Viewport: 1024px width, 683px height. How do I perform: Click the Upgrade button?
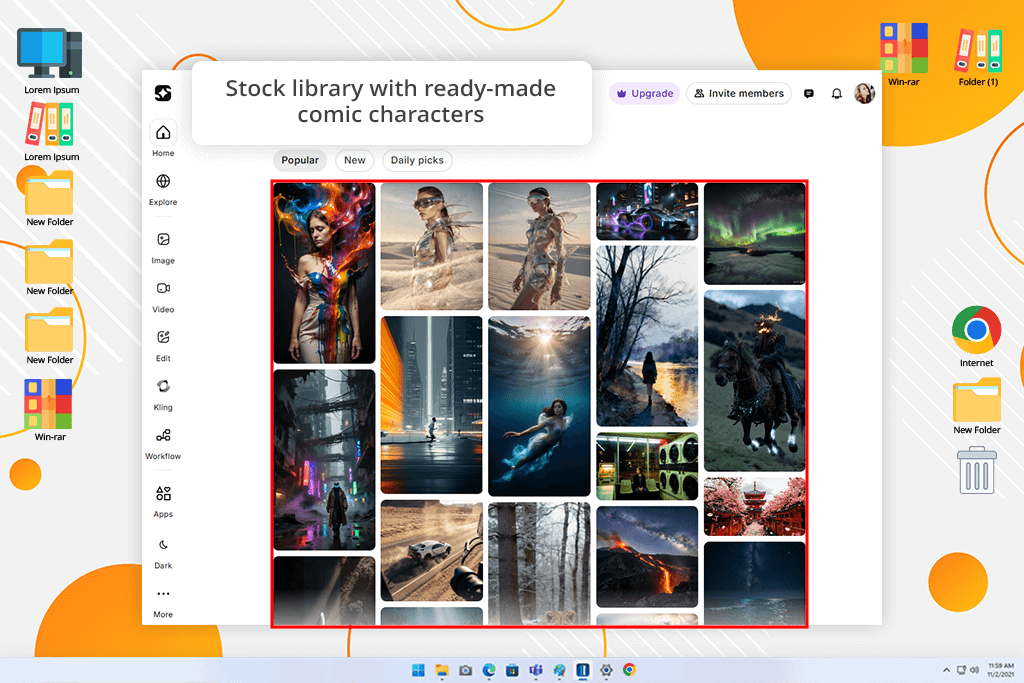[645, 93]
